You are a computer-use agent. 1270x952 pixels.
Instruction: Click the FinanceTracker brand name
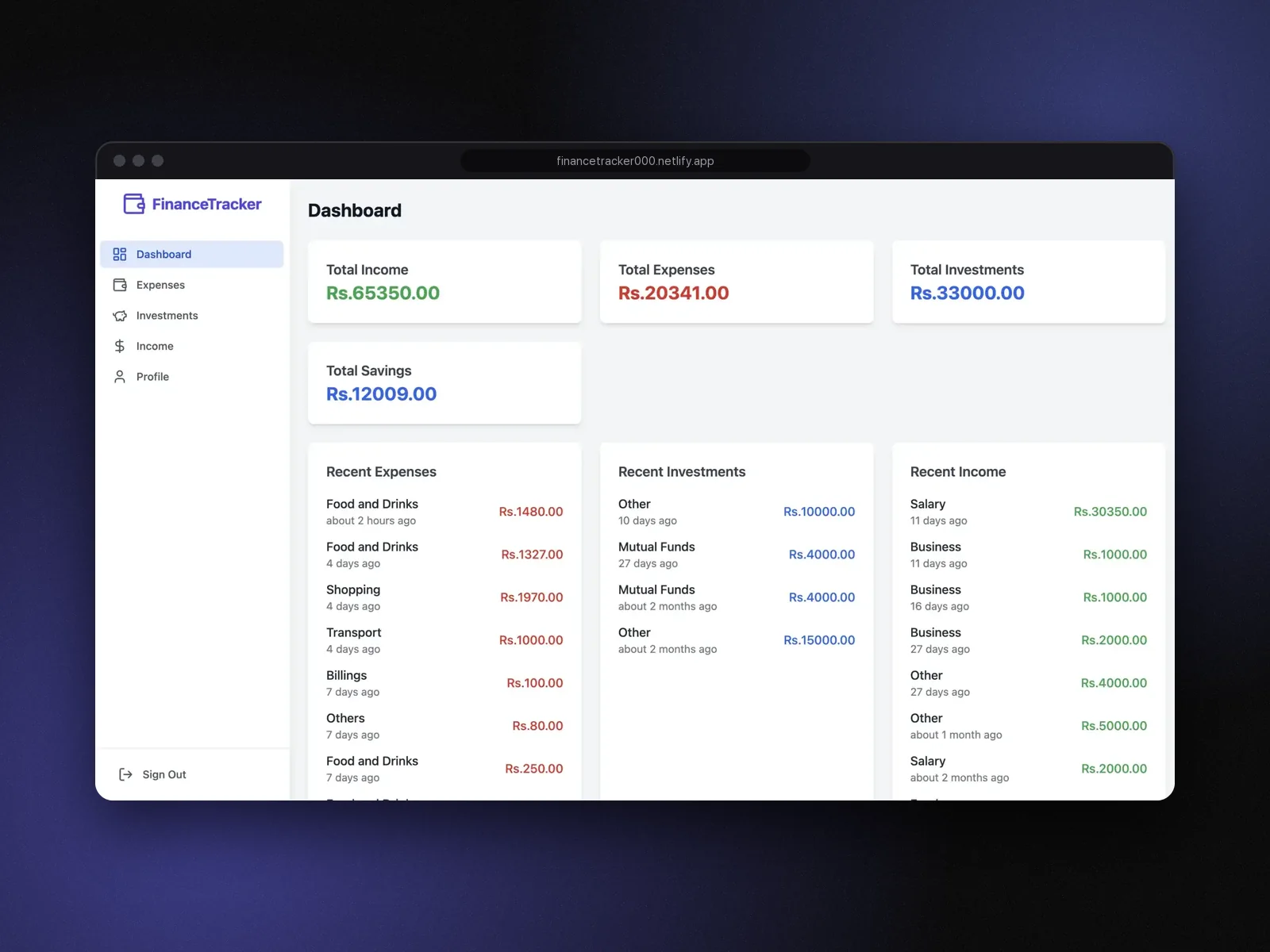pos(206,204)
